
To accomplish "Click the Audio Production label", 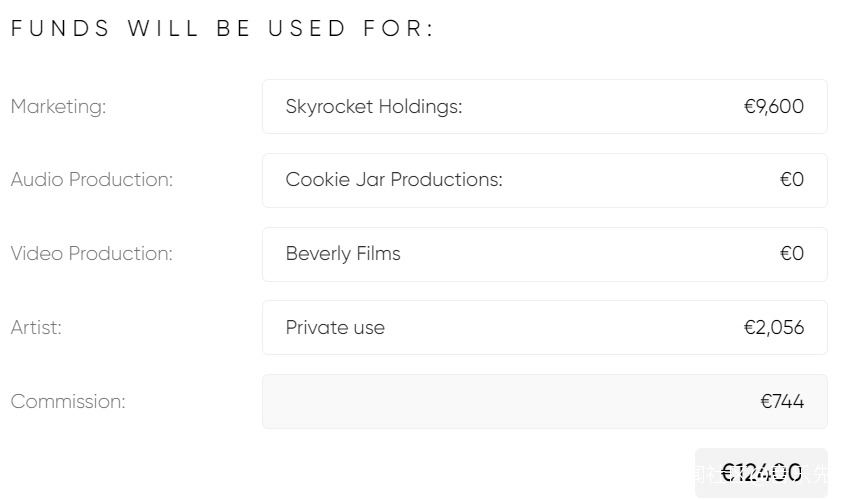I will click(x=92, y=180).
